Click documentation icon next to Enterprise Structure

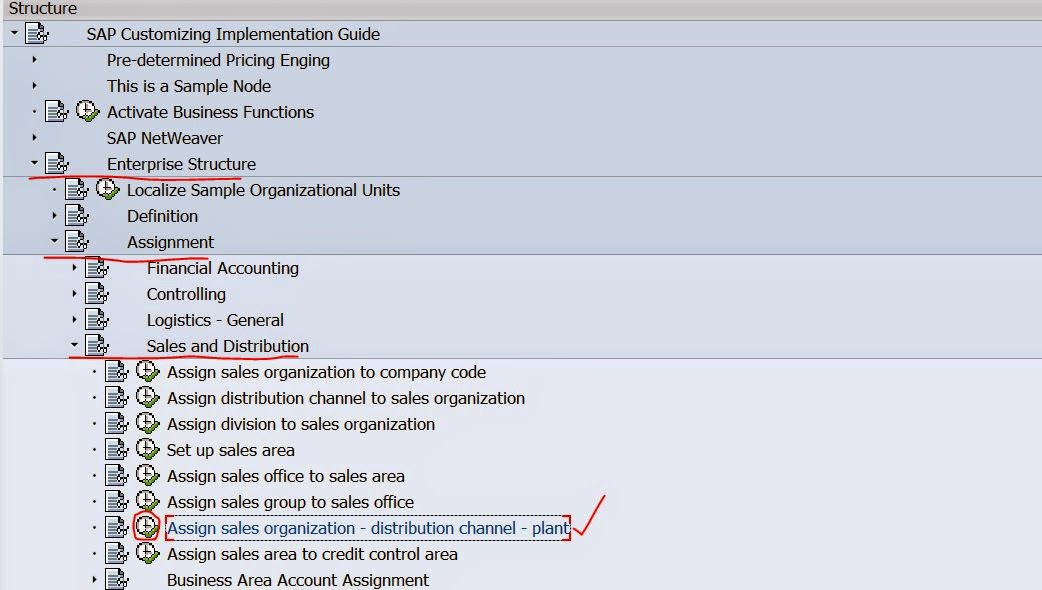click(57, 164)
